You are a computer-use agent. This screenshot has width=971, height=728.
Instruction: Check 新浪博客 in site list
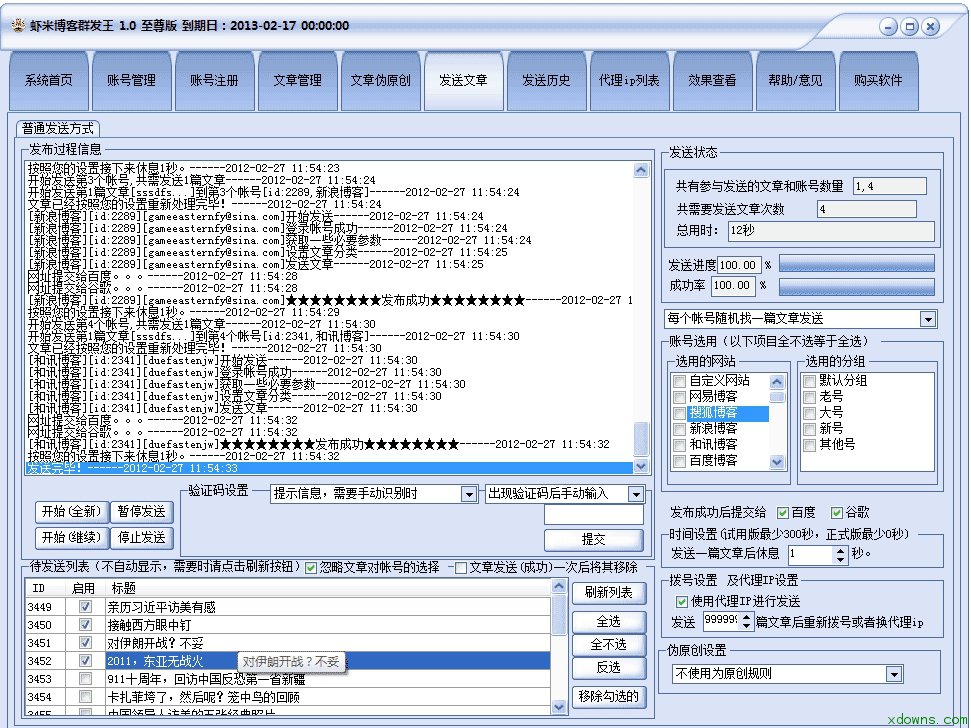679,429
